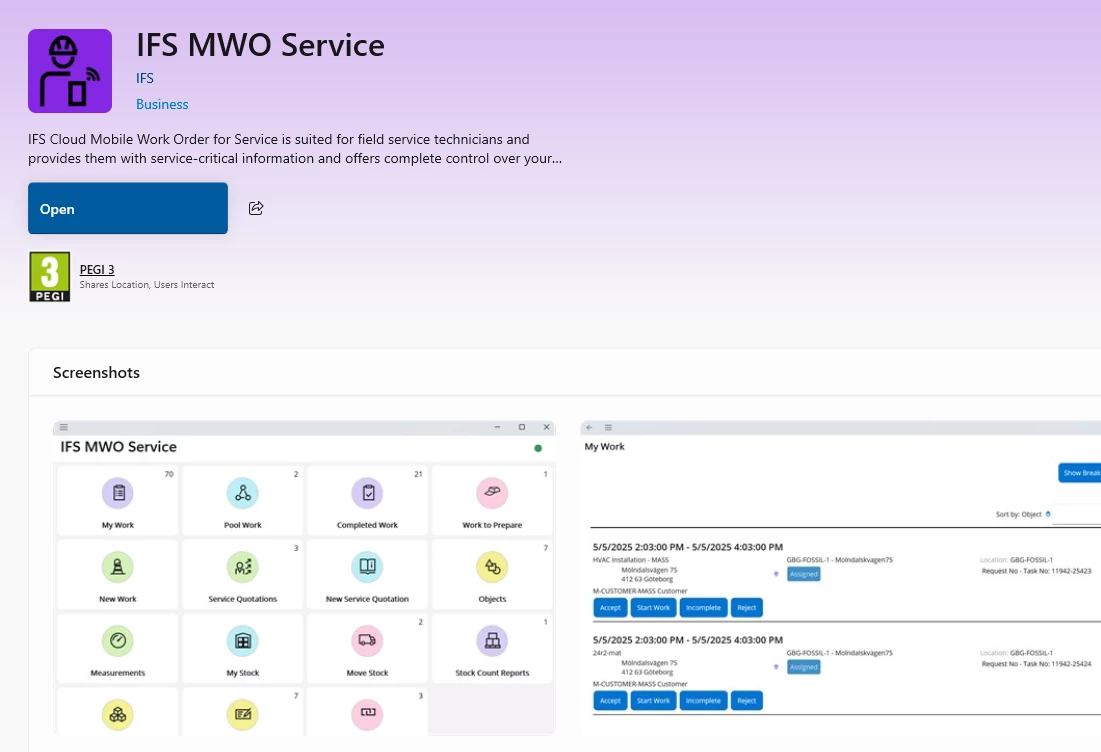Click the share icon beside Open

[x=256, y=208]
